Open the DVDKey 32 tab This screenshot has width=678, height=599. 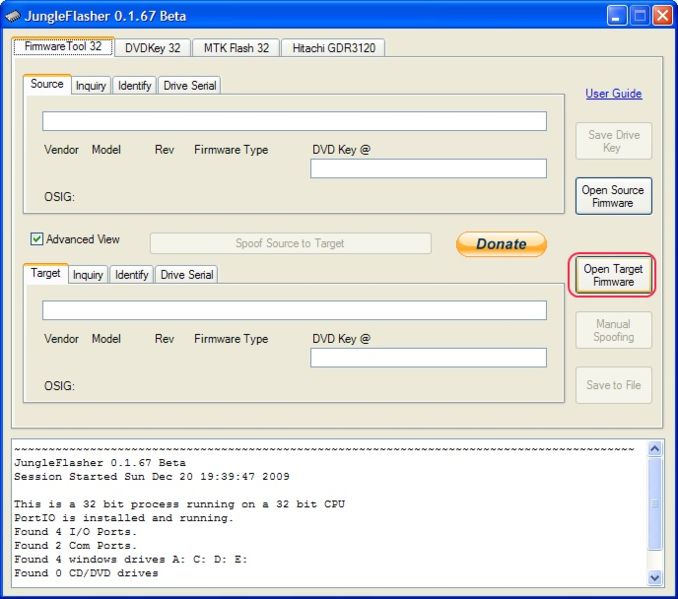[153, 48]
